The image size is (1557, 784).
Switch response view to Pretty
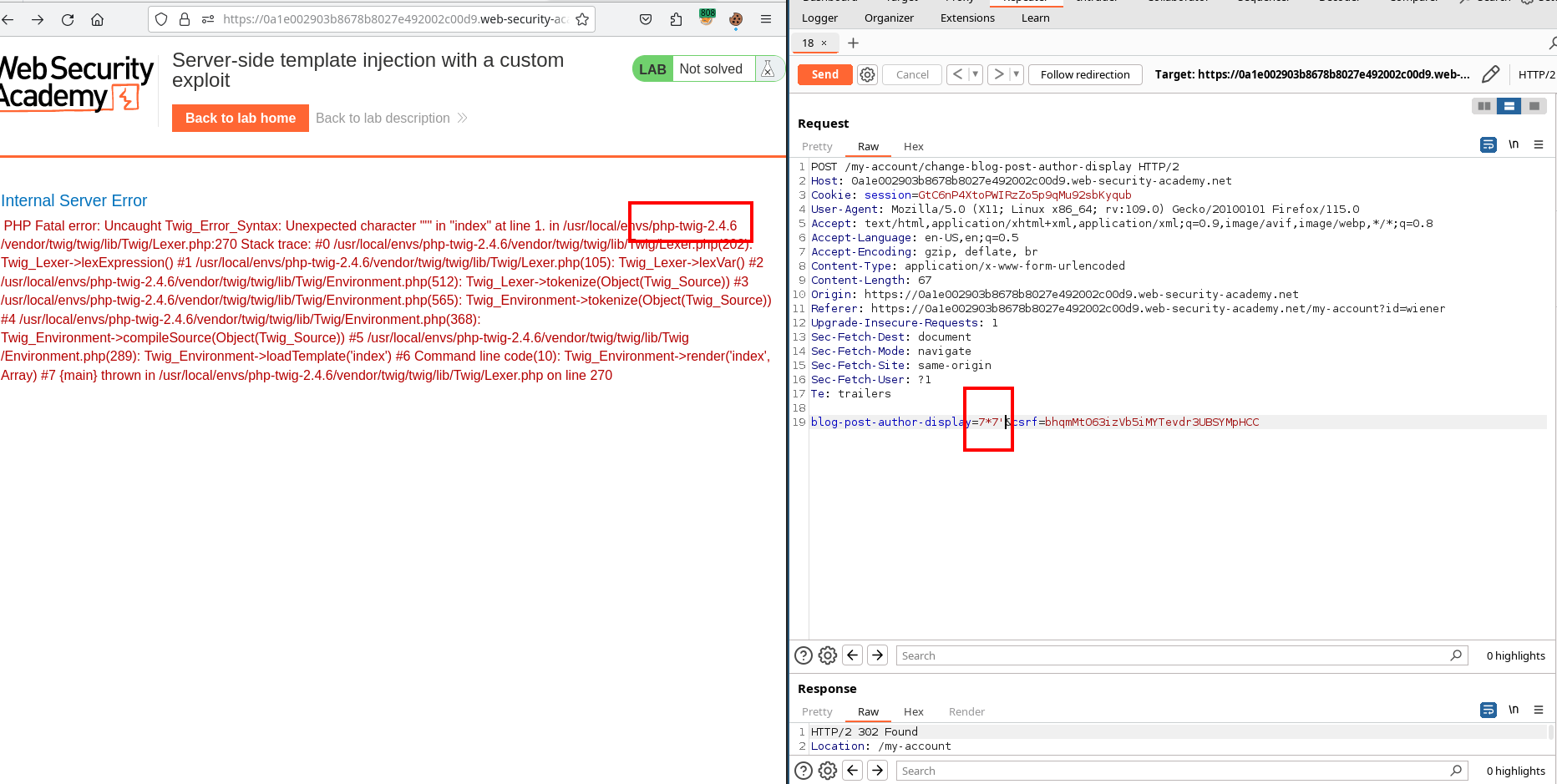point(817,711)
